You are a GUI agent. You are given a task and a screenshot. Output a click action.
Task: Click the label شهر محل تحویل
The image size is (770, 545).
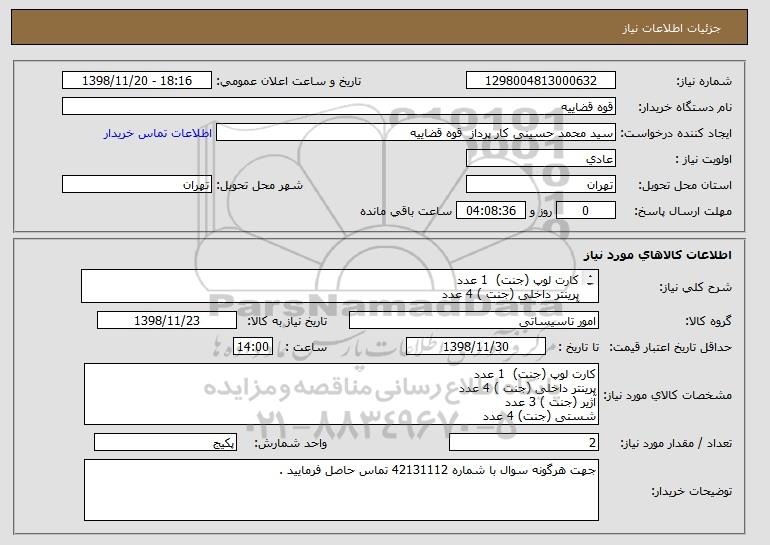click(260, 185)
